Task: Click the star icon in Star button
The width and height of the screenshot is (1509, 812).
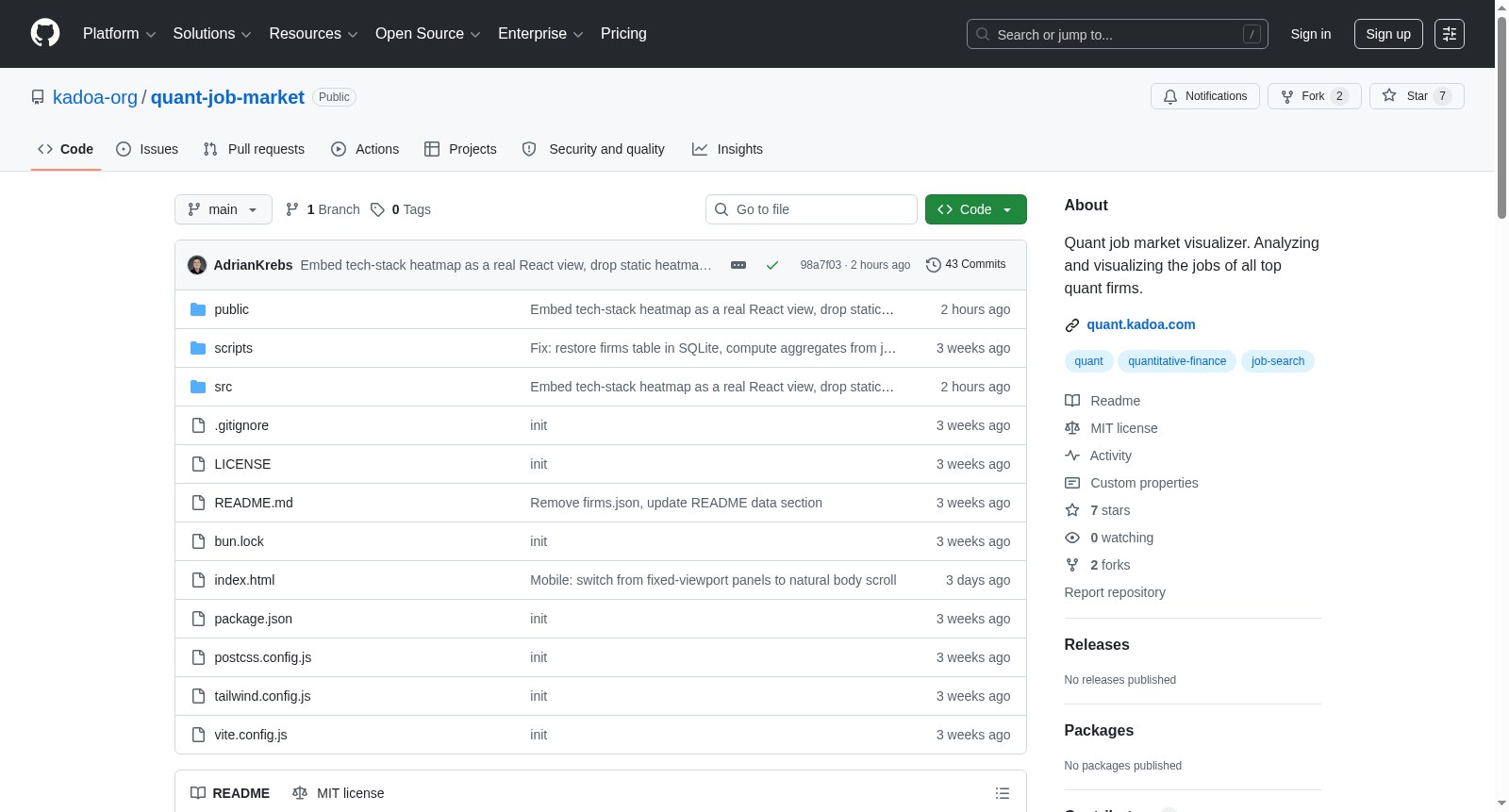Action: (x=1389, y=95)
